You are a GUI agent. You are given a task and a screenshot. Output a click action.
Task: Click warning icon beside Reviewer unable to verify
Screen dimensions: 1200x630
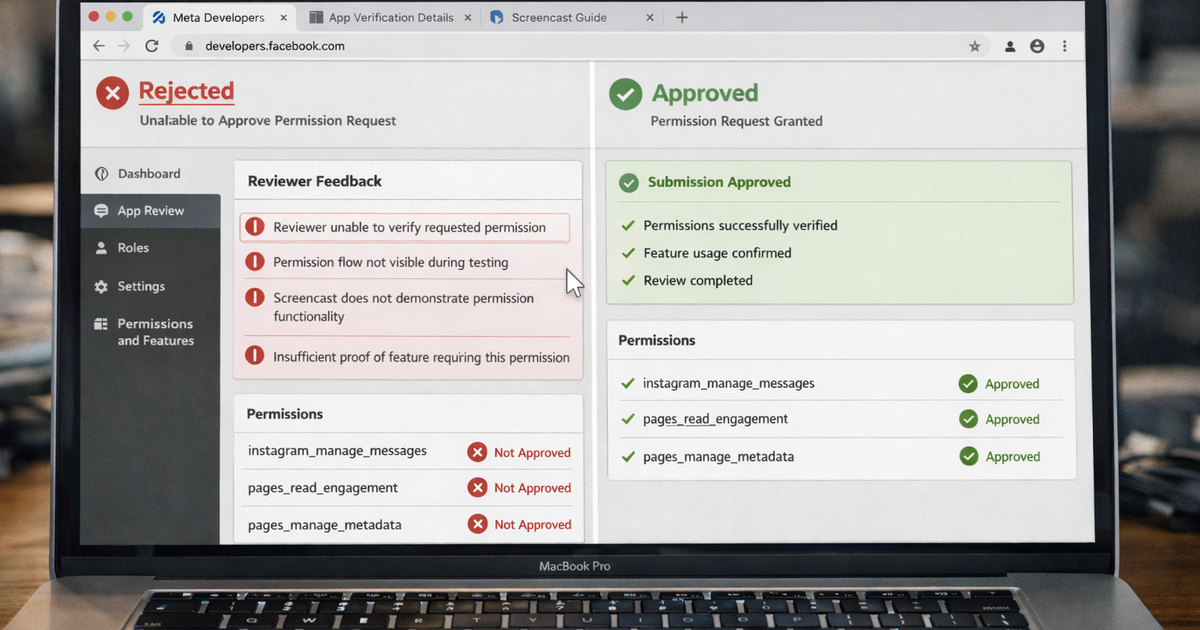click(x=255, y=227)
